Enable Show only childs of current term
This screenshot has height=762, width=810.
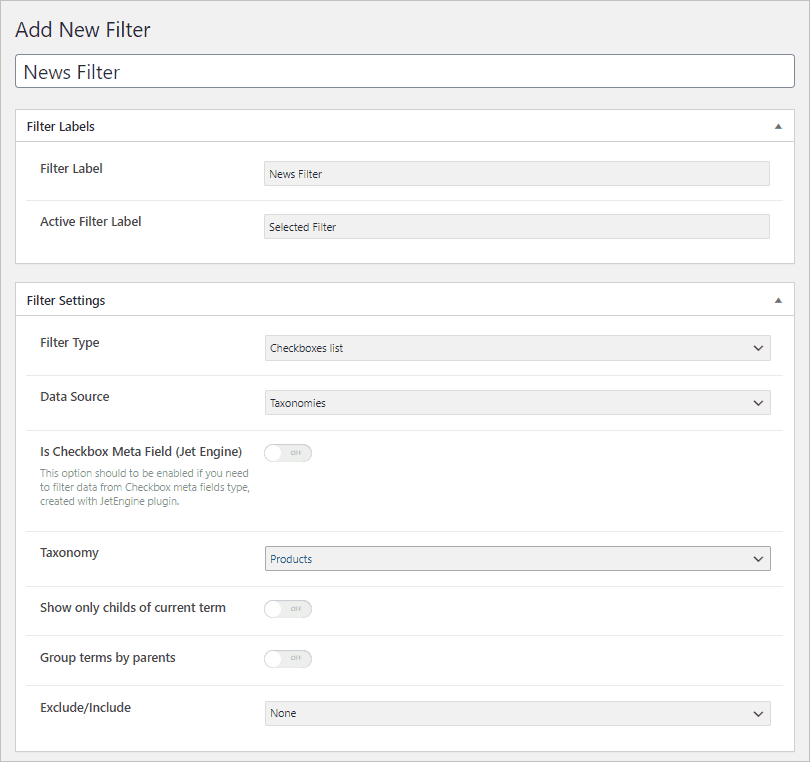[287, 608]
